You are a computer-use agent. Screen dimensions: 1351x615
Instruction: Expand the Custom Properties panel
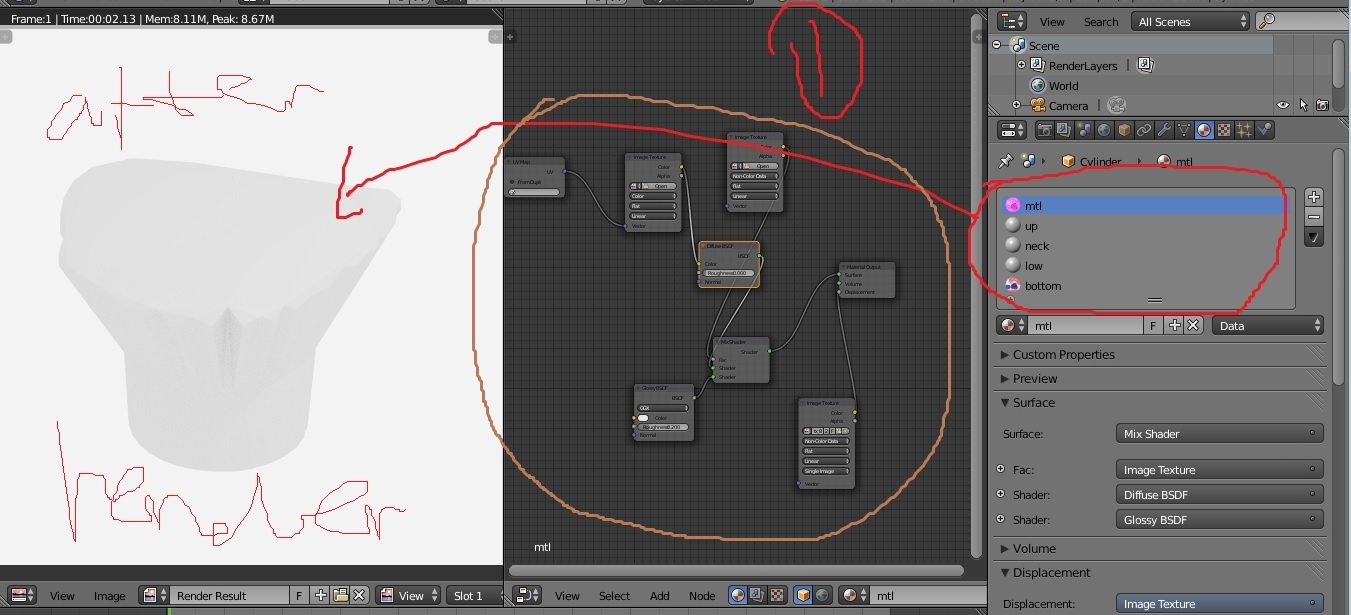[1063, 354]
